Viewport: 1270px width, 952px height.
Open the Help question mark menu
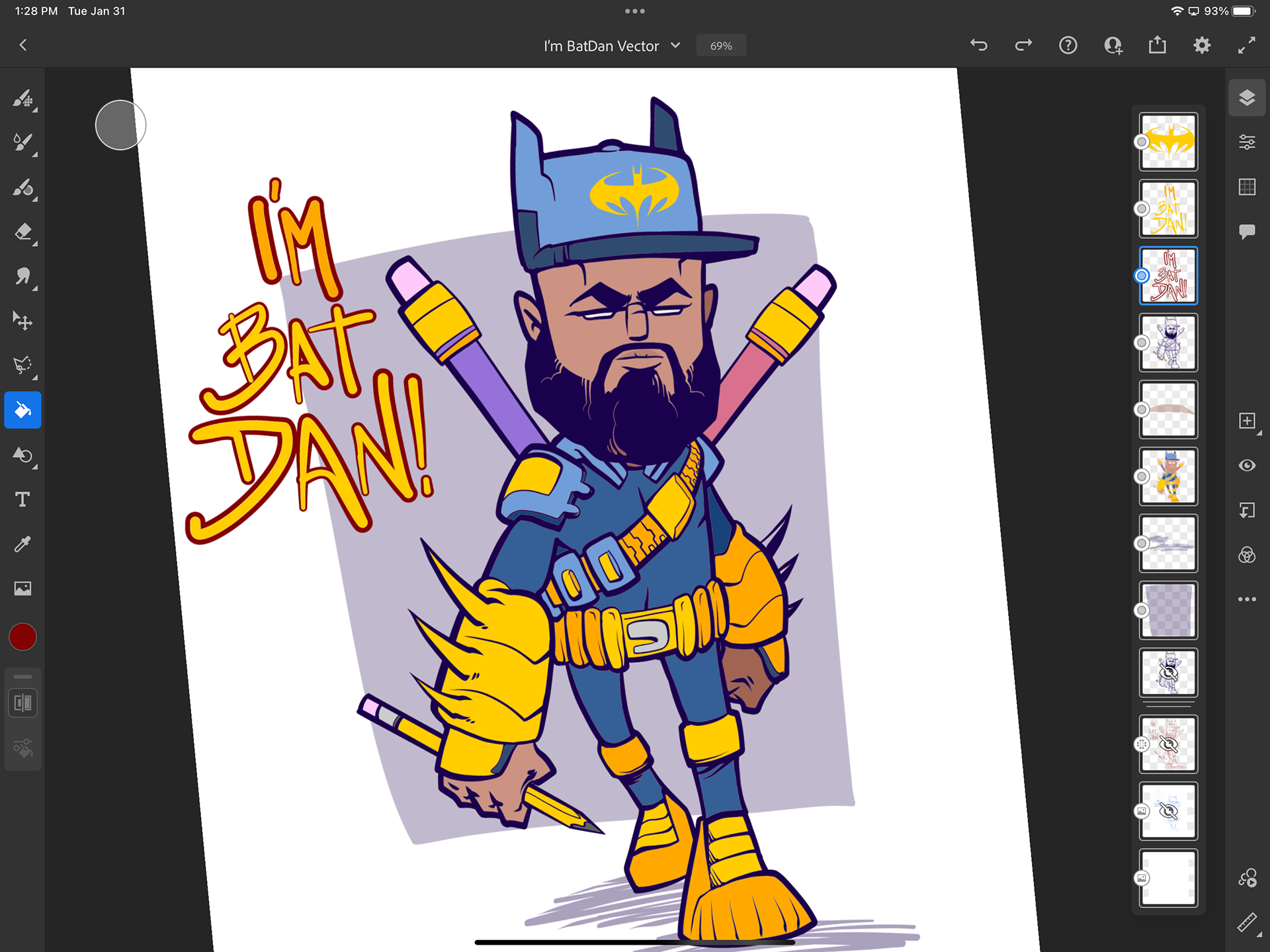pos(1068,45)
